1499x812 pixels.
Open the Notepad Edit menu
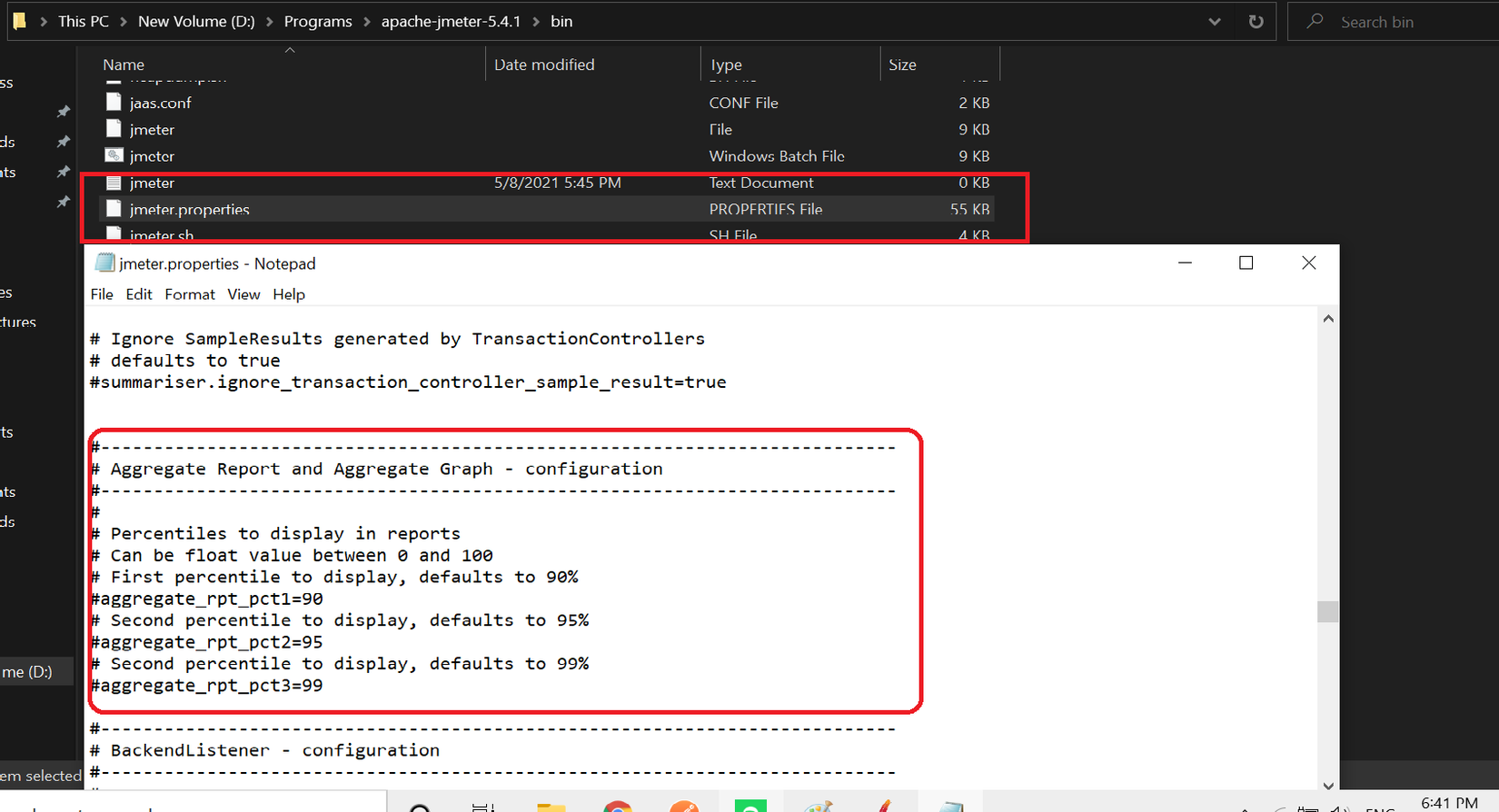point(139,294)
